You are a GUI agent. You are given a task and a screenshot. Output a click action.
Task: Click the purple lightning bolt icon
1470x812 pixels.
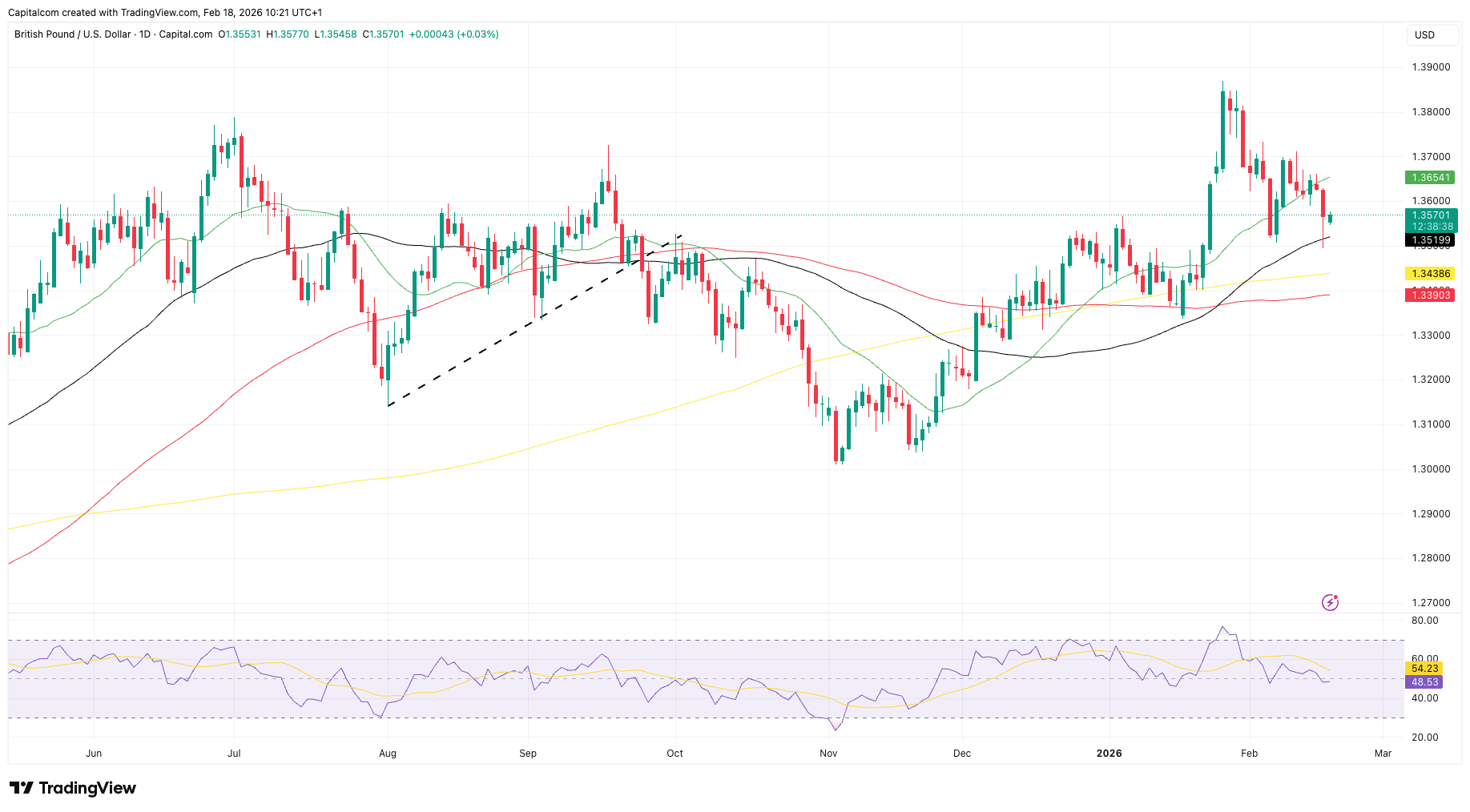tap(1330, 602)
